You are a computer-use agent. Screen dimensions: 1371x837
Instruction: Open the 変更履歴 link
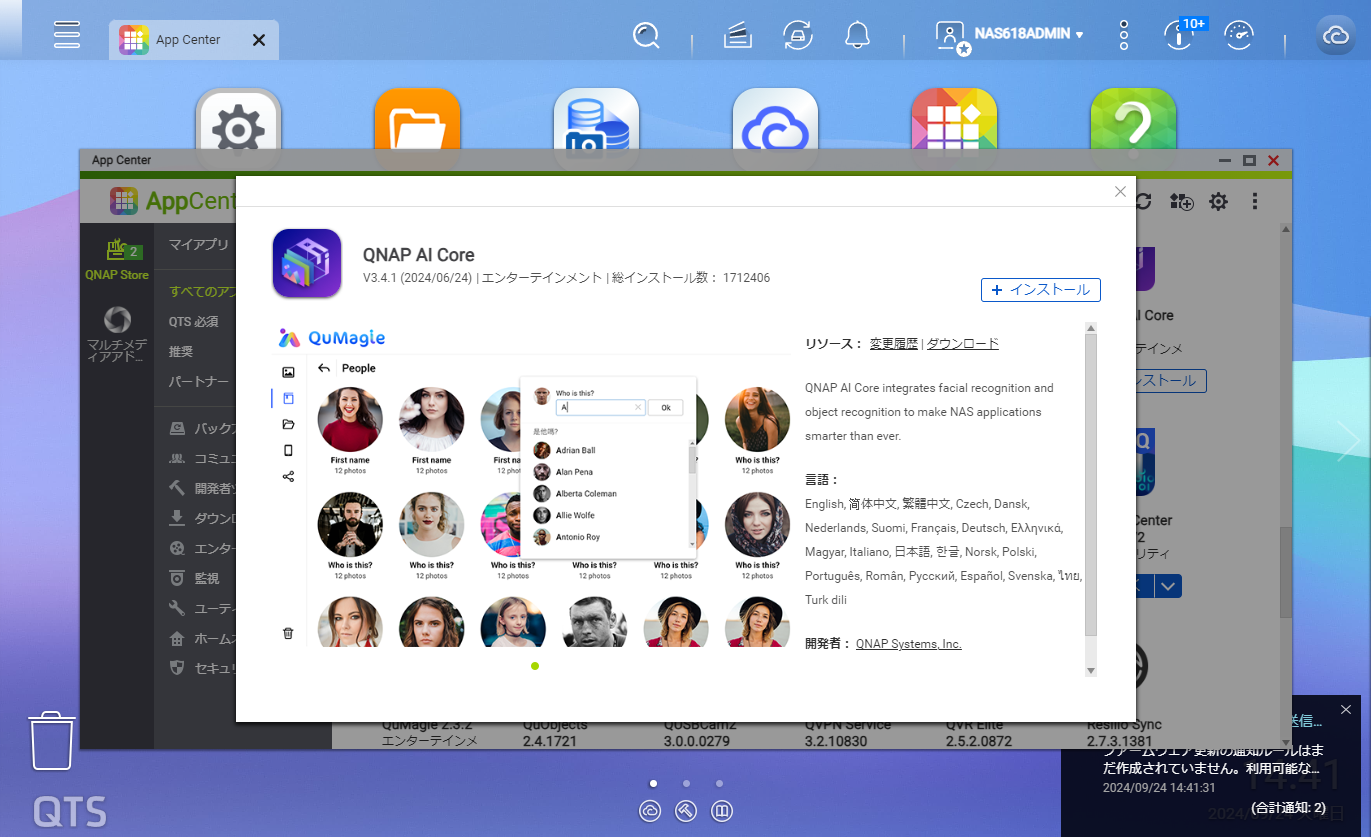pyautogui.click(x=893, y=344)
